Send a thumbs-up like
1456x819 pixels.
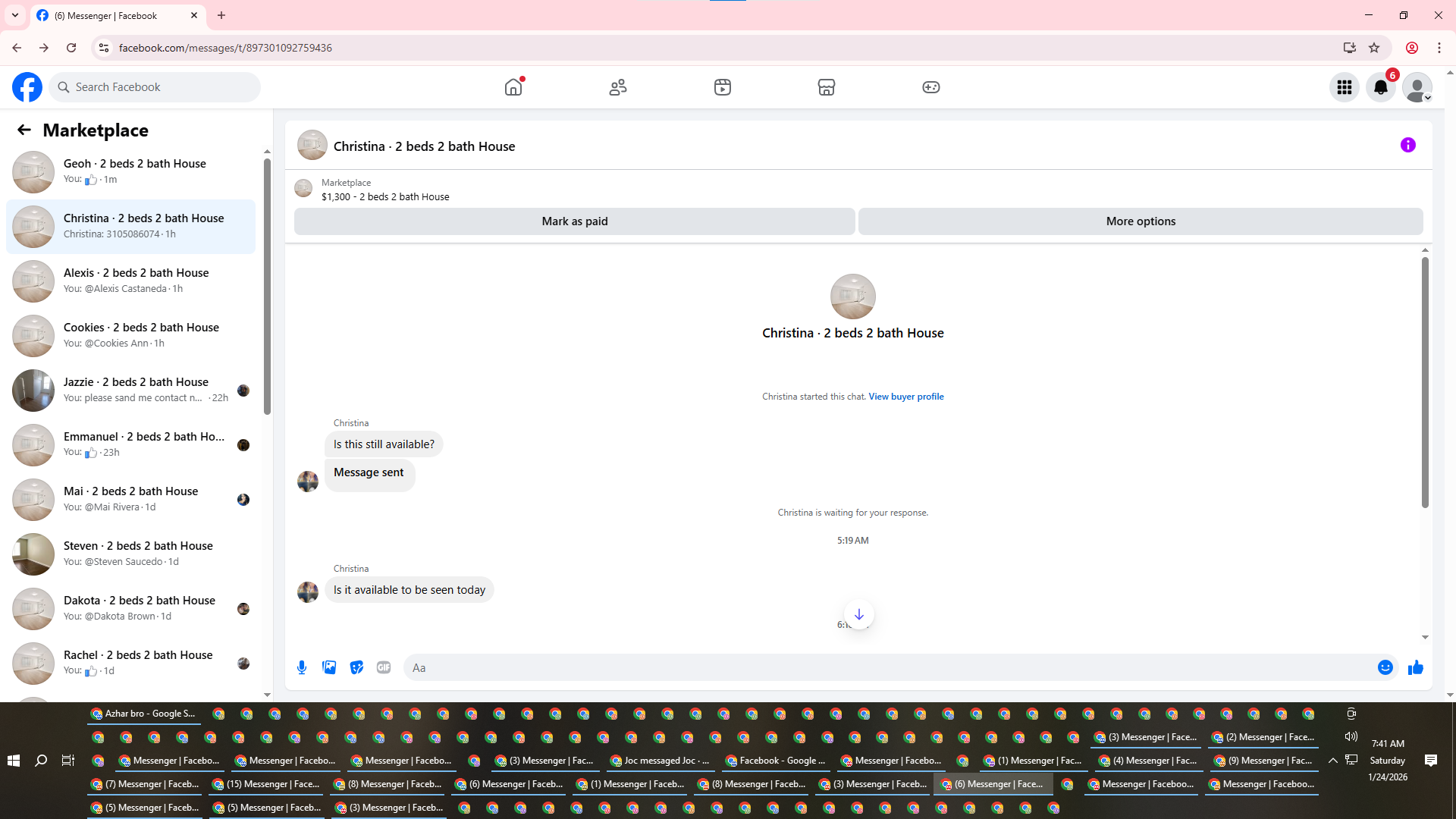(1415, 667)
